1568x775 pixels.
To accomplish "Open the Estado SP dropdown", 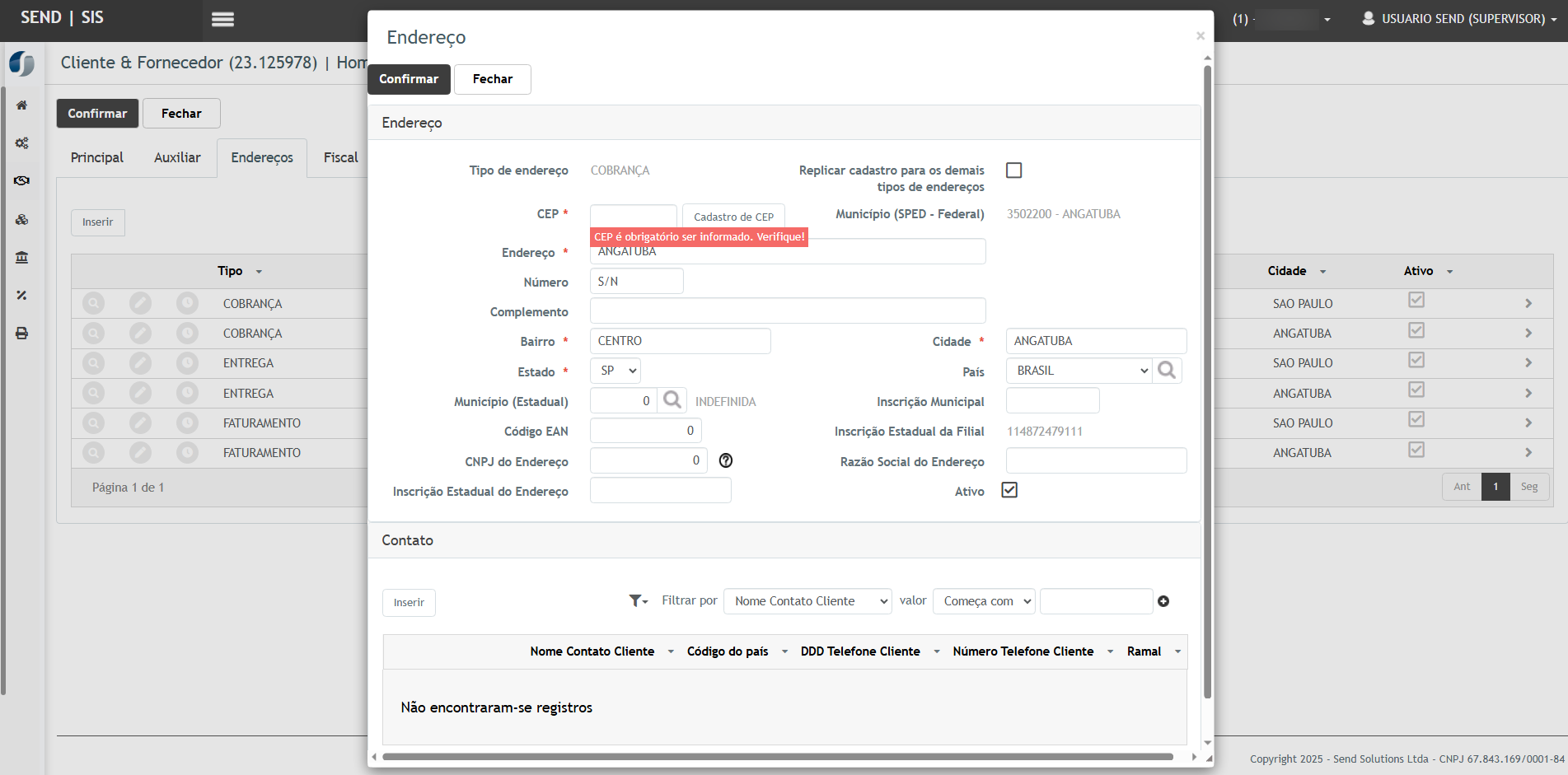I will point(615,371).
